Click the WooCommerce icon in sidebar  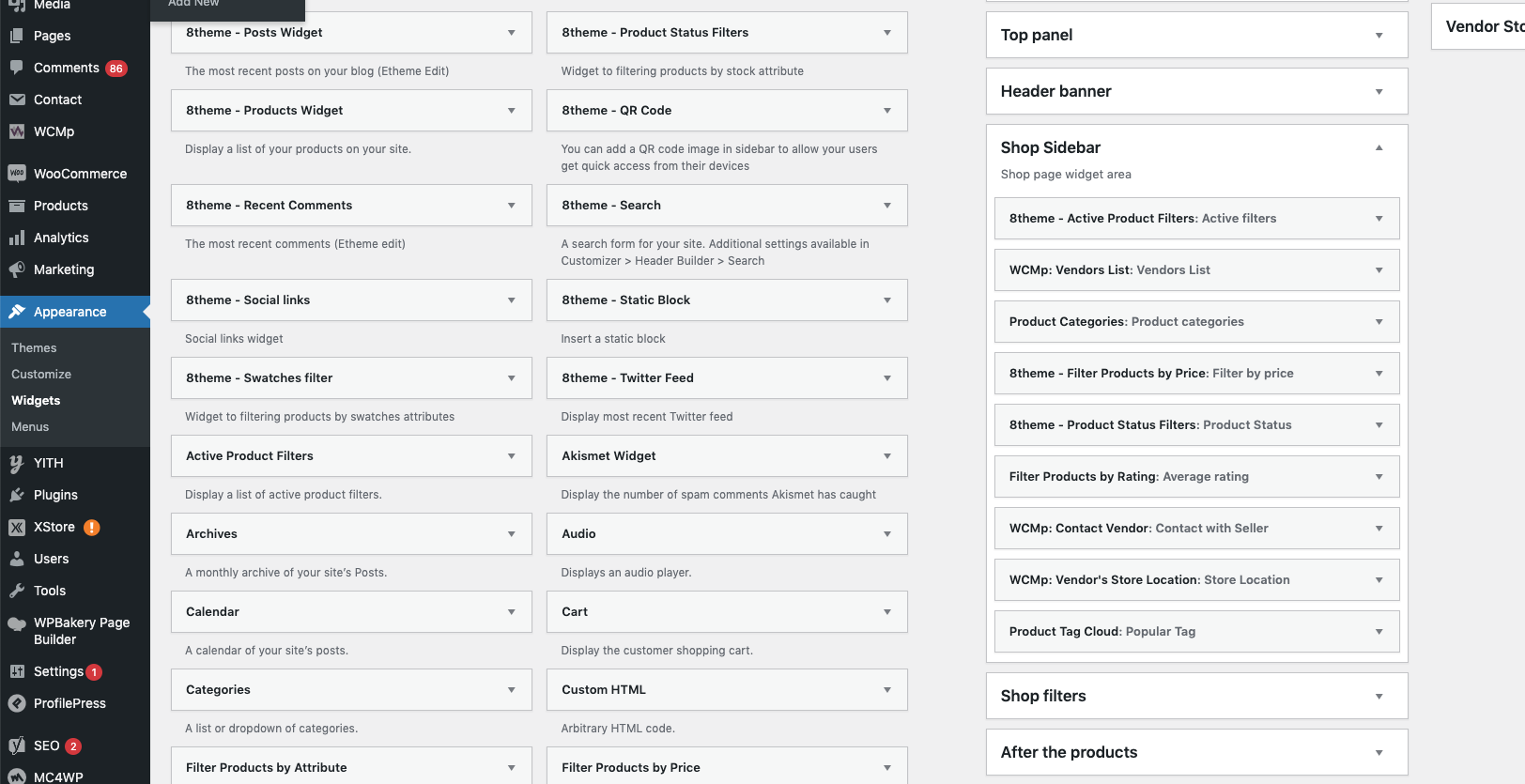tap(17, 174)
